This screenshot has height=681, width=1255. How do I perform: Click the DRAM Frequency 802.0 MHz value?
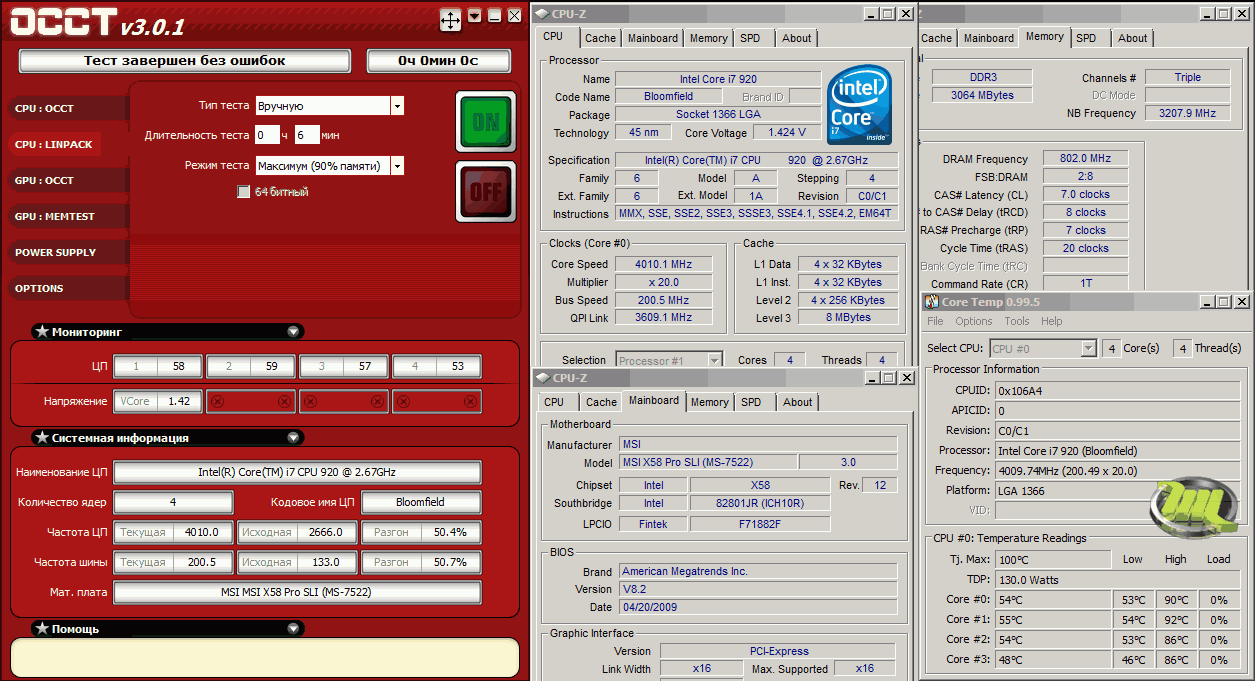1085,158
